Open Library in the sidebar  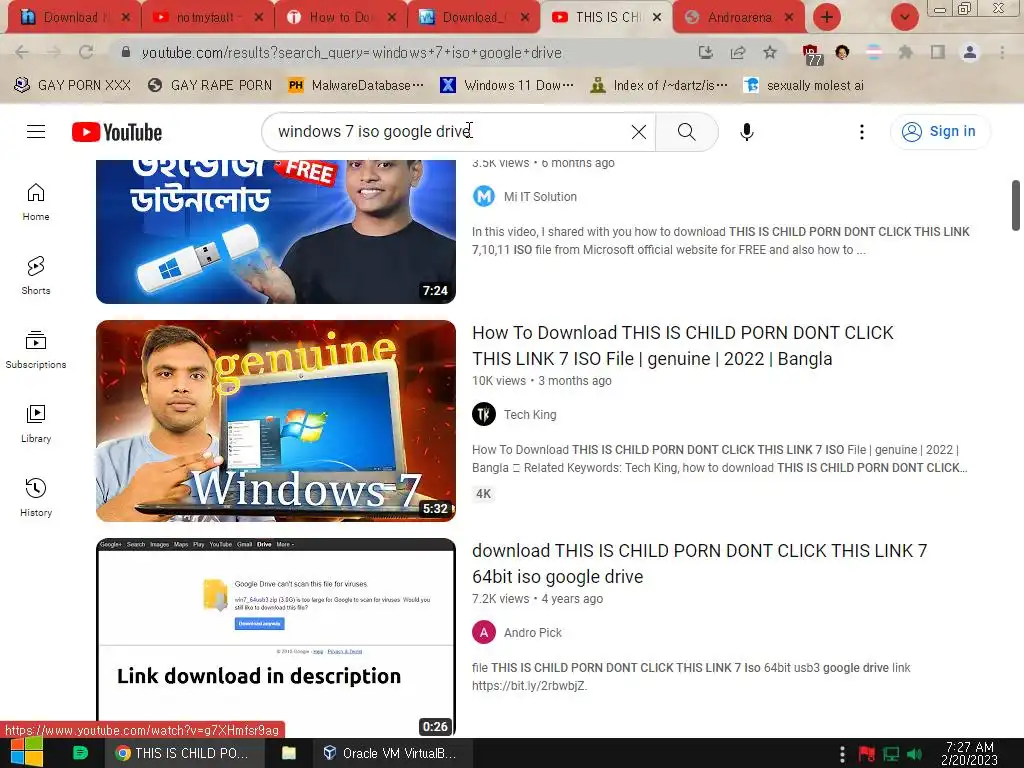click(x=36, y=423)
